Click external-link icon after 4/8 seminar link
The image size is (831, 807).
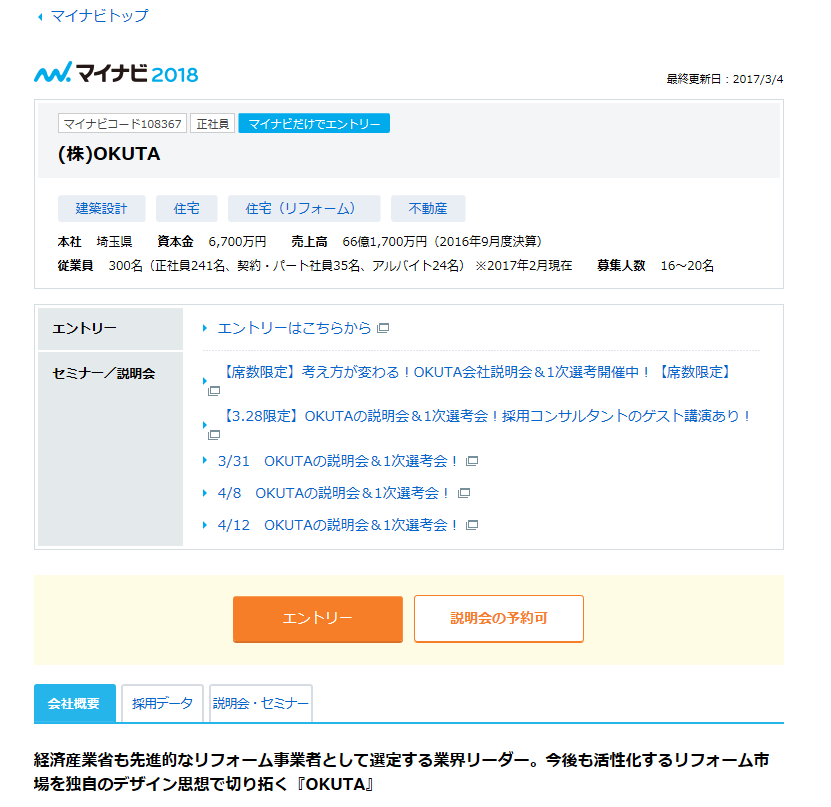point(464,493)
